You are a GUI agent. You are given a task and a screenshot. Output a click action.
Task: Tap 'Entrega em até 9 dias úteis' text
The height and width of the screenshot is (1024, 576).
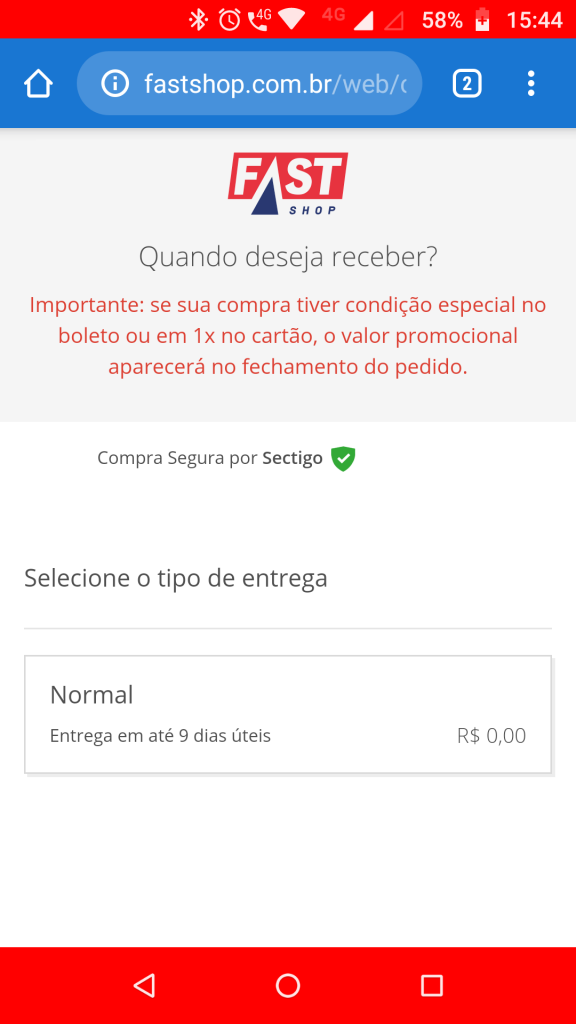[x=160, y=736]
